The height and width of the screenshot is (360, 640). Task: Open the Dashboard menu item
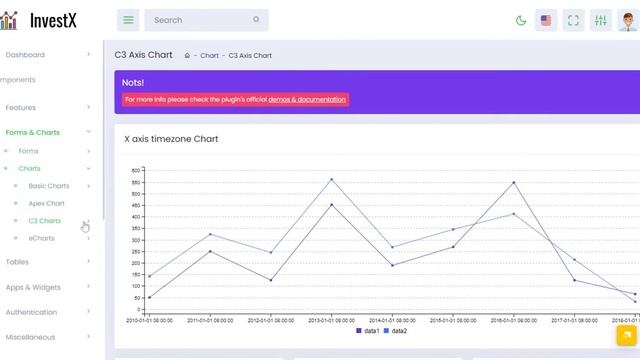[x=25, y=55]
